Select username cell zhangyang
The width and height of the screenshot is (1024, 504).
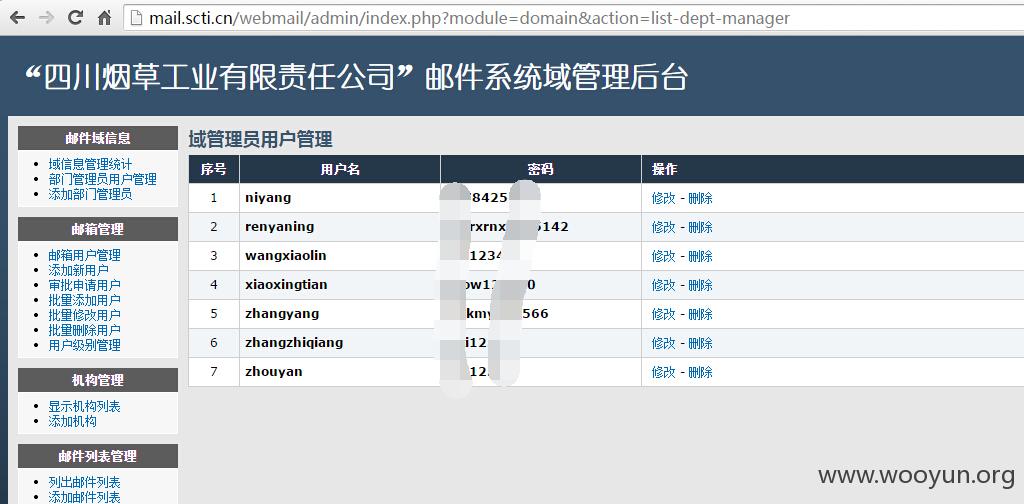pos(340,314)
